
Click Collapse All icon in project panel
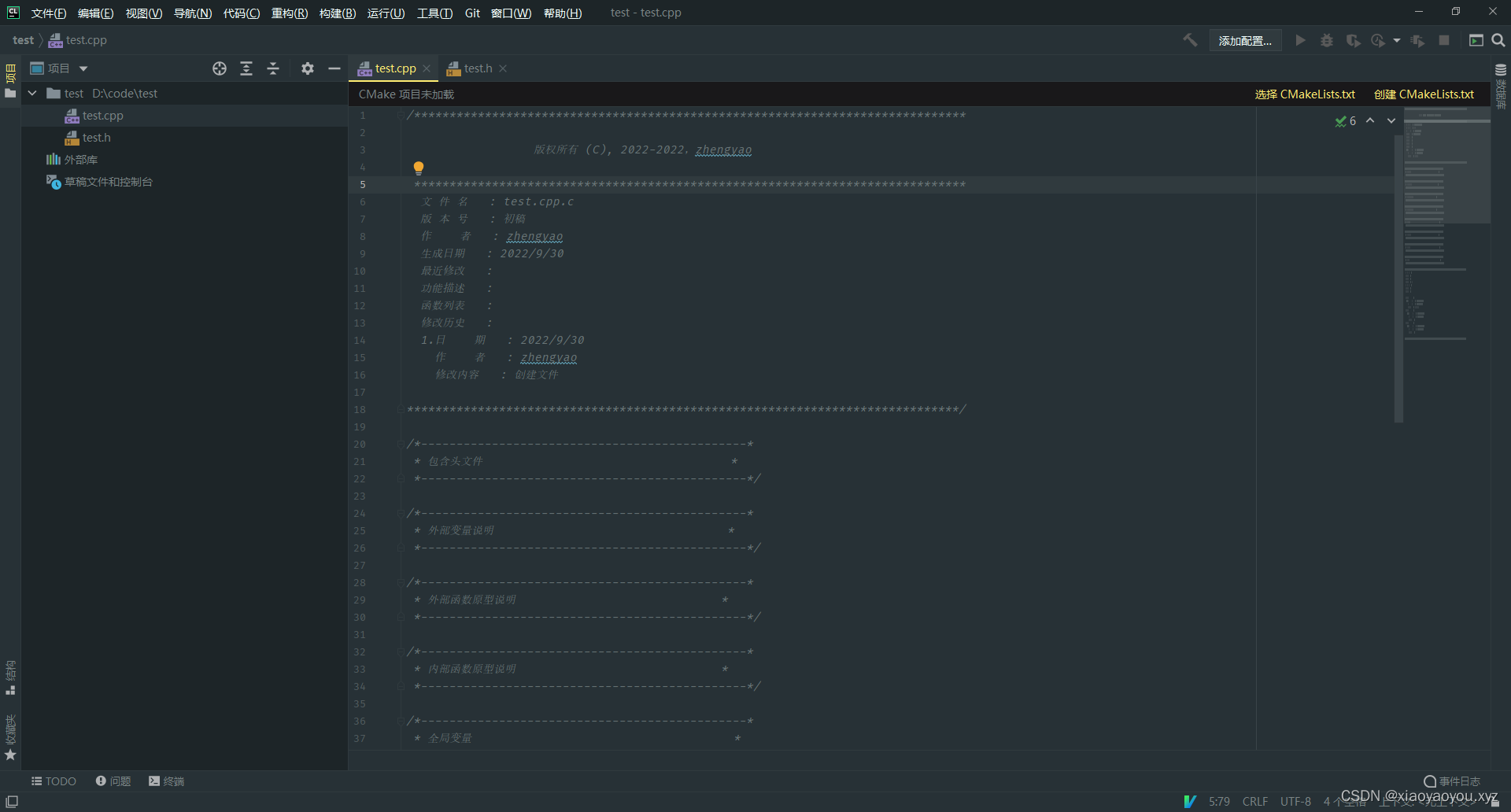click(273, 68)
